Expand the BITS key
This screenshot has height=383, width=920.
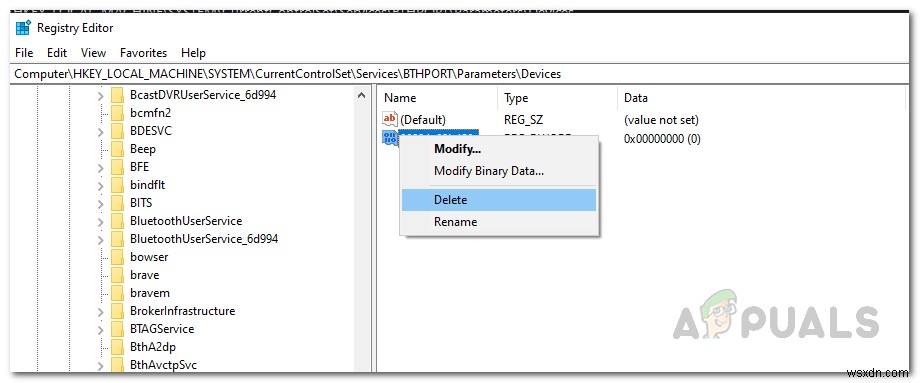coord(100,204)
